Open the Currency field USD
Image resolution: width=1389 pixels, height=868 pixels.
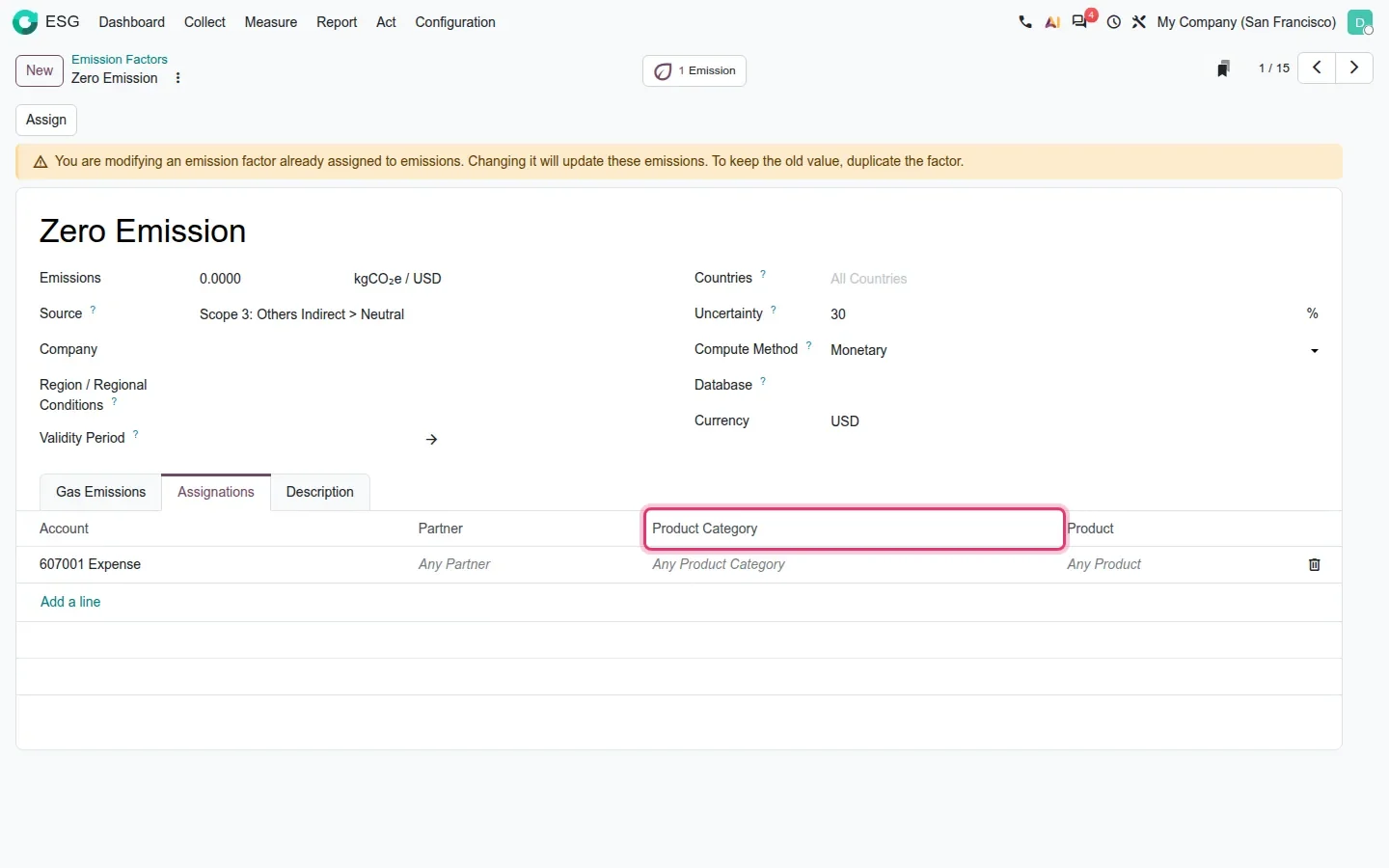pyautogui.click(x=1074, y=421)
